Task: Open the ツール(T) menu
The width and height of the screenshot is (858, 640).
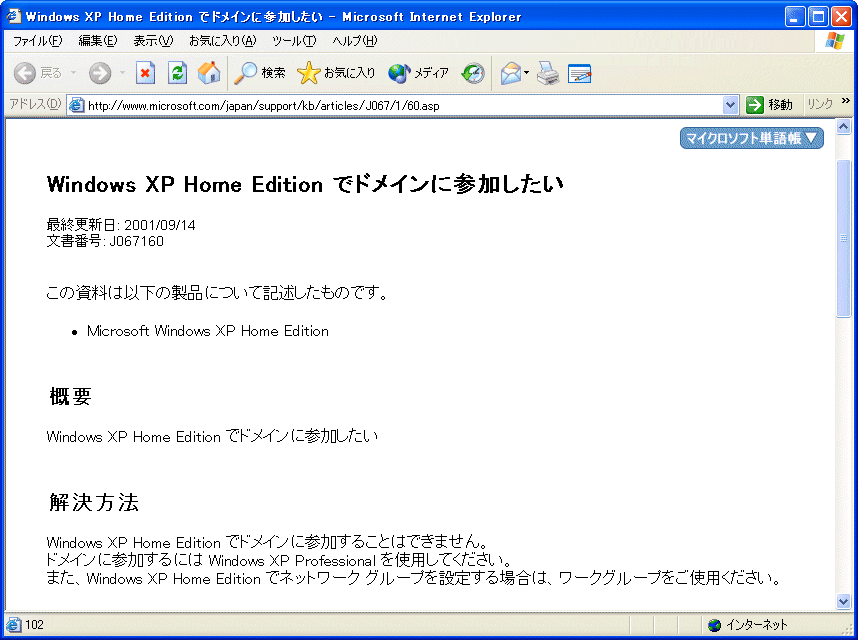Action: coord(294,41)
